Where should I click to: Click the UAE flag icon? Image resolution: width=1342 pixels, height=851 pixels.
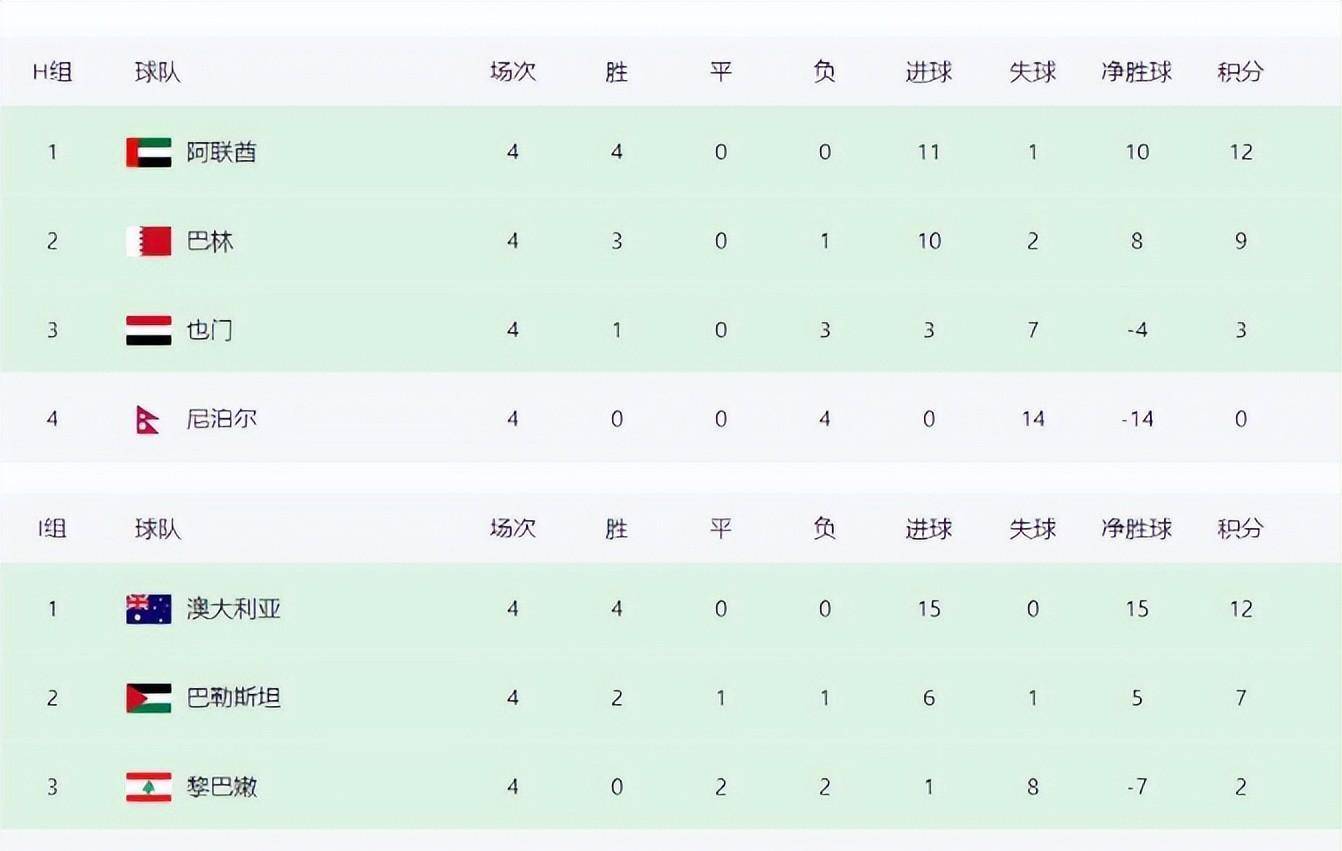pyautogui.click(x=149, y=152)
